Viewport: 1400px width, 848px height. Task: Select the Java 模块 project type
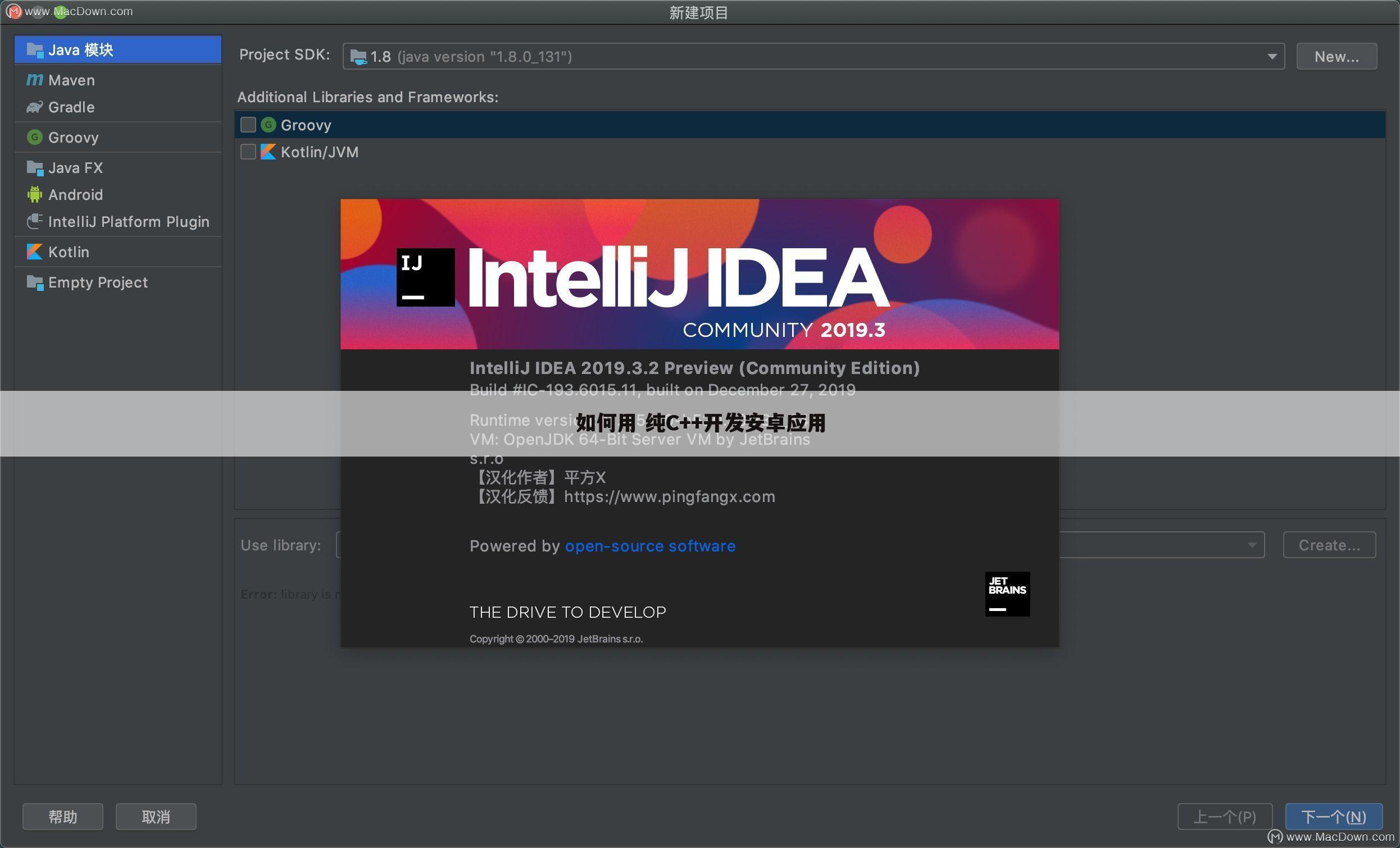(117, 50)
